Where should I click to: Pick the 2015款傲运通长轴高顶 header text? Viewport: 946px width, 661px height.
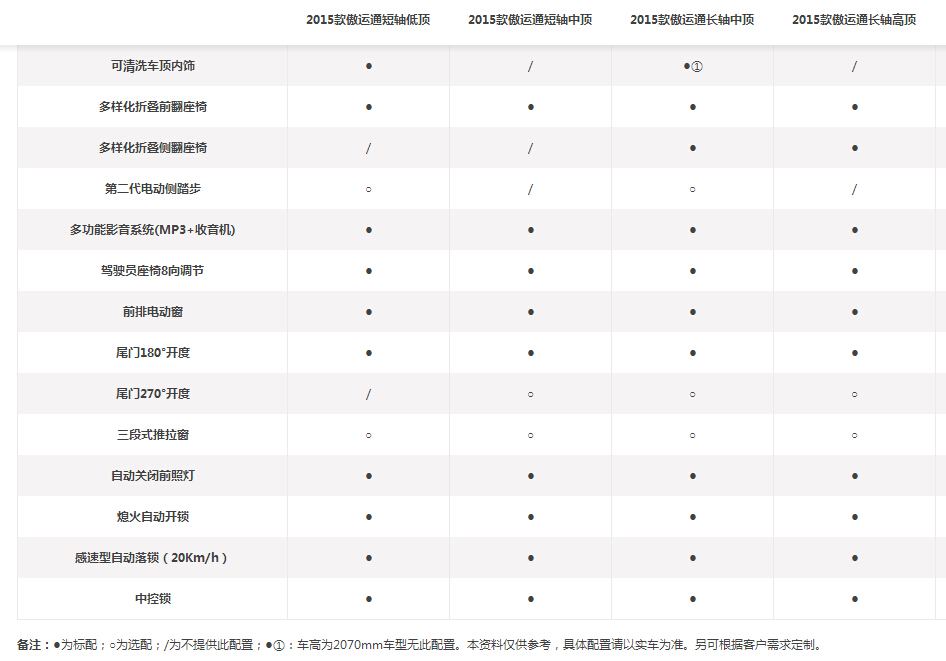[854, 20]
